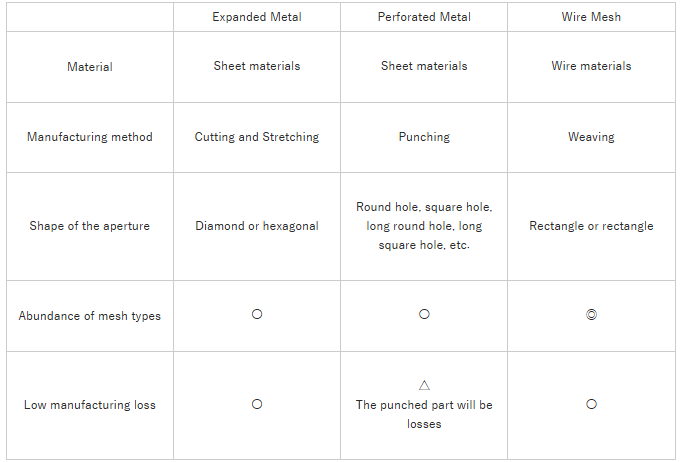Click the Shape of the aperture label
The width and height of the screenshot is (682, 462).
90,226
